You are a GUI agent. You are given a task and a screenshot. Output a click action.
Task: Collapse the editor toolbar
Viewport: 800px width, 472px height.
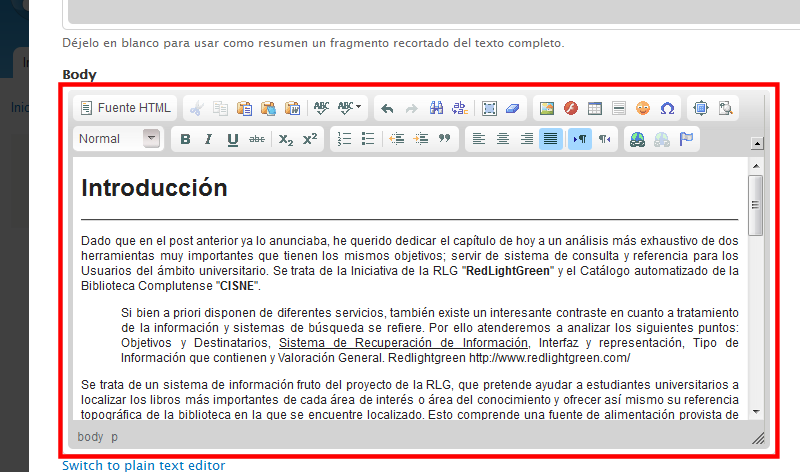(x=757, y=143)
